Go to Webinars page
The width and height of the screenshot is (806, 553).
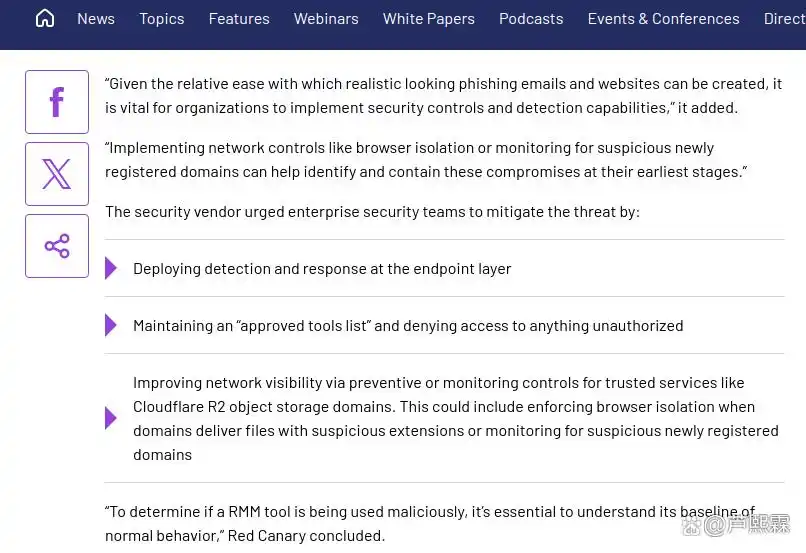coord(326,19)
